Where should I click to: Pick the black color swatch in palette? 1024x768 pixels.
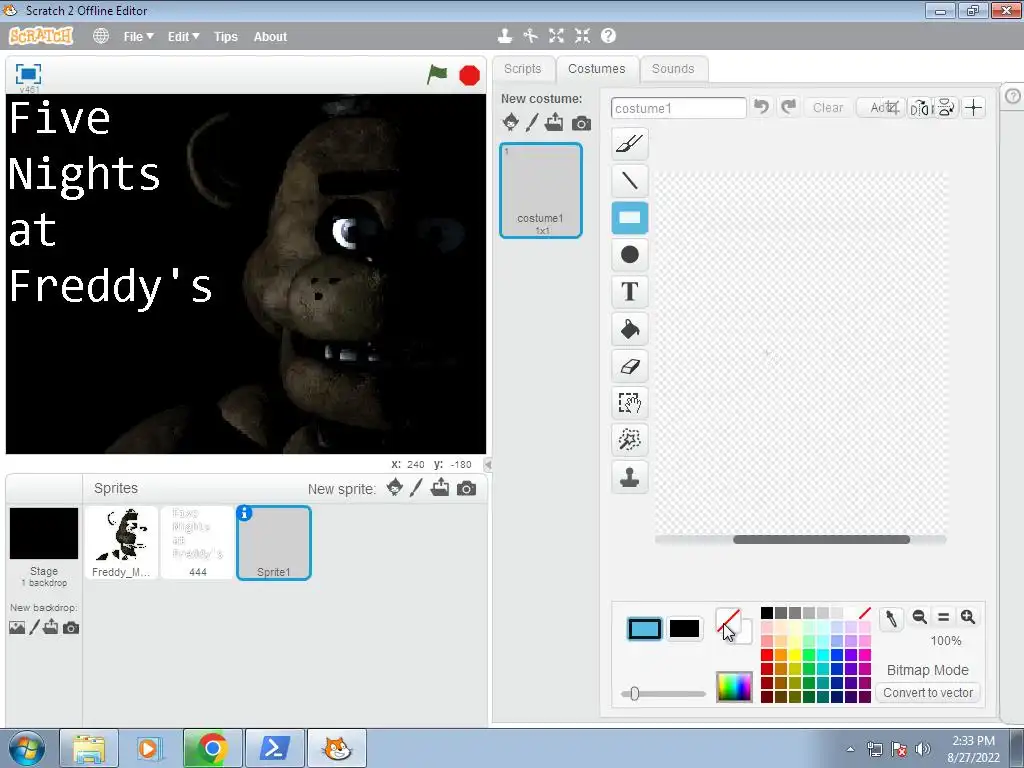click(767, 613)
